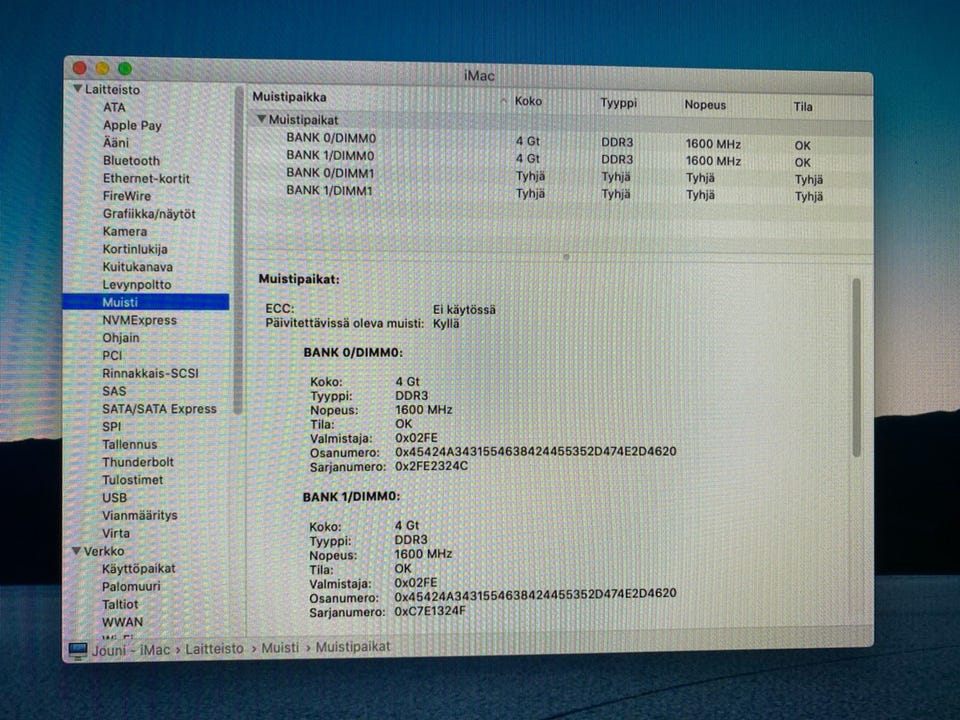
Task: Click the sidebar vertical scrollbar
Action: [238, 251]
